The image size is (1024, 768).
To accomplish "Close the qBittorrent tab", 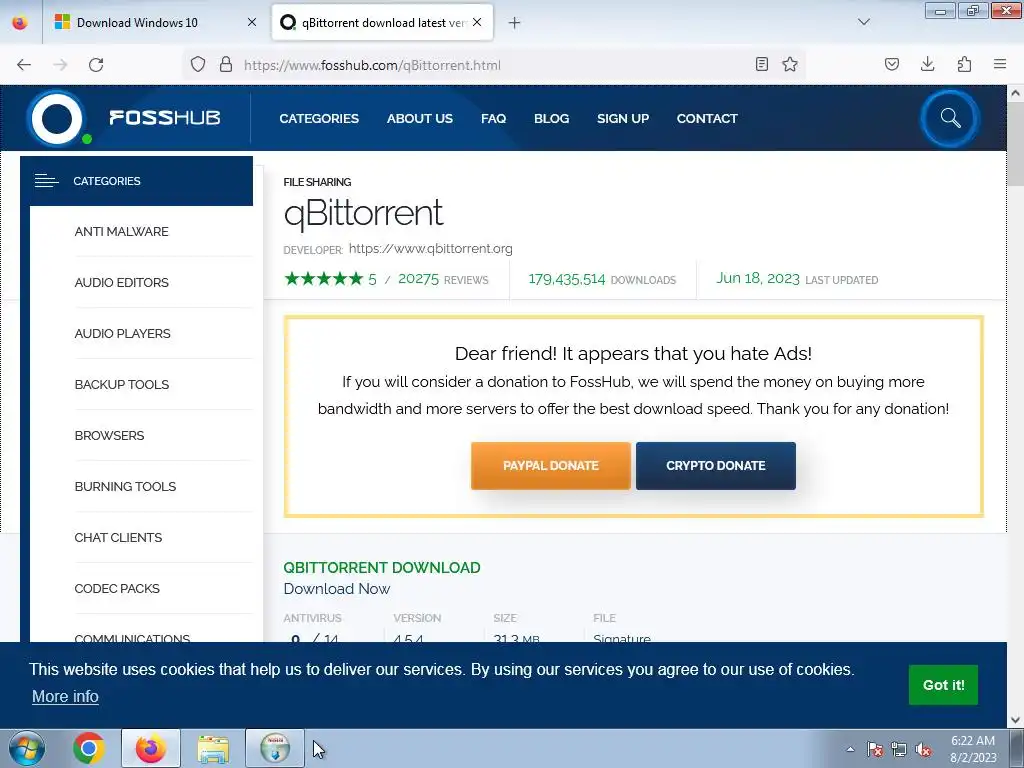I will coord(477,22).
